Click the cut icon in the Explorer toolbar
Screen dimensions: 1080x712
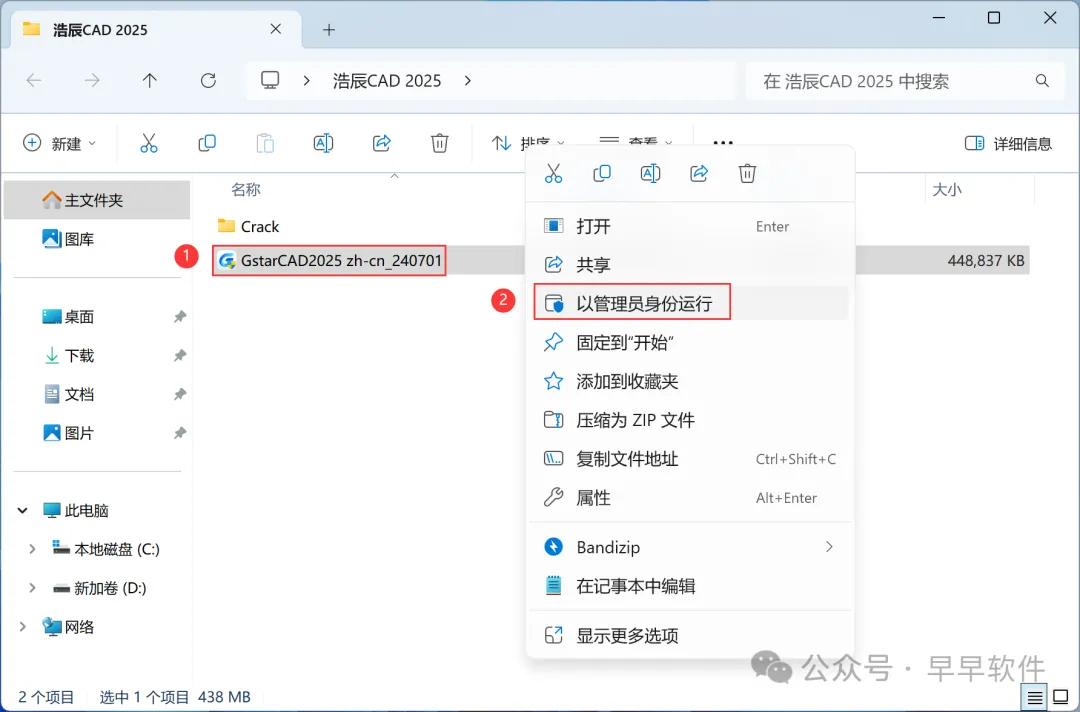pyautogui.click(x=149, y=143)
